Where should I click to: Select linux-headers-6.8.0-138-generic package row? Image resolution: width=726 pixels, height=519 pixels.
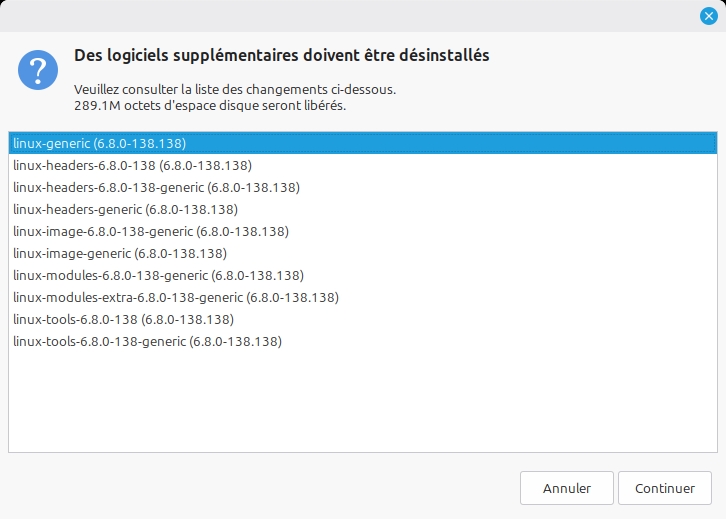[363, 188]
